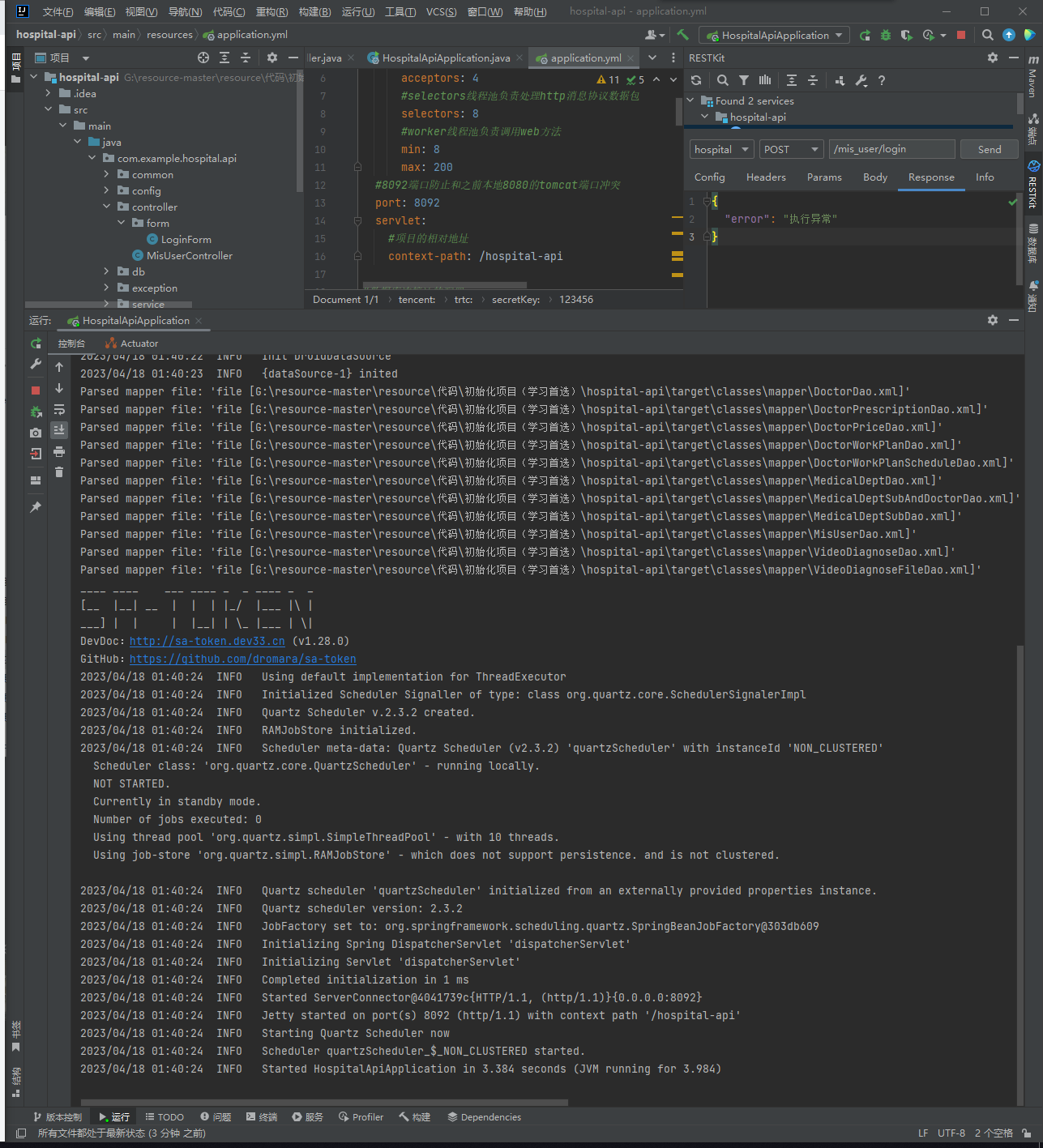Open the POST method dropdown

pos(792,149)
